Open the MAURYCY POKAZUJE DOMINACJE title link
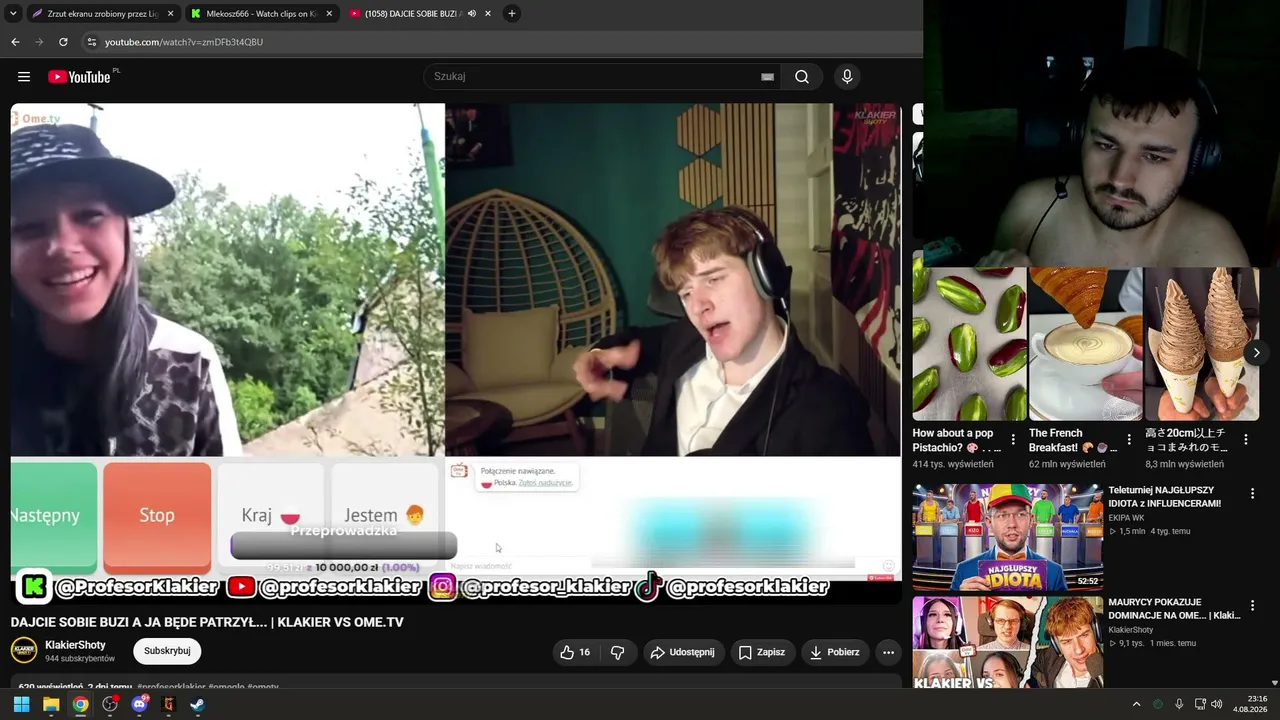Image resolution: width=1280 pixels, height=720 pixels. [1174, 609]
